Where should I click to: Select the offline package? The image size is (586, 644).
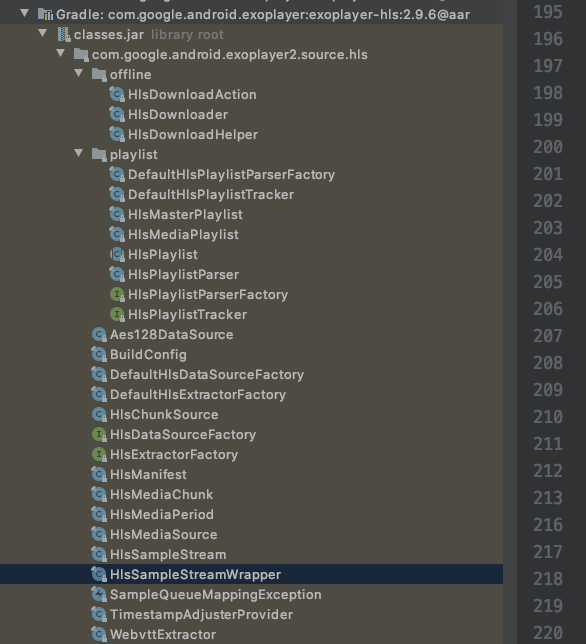131,75
